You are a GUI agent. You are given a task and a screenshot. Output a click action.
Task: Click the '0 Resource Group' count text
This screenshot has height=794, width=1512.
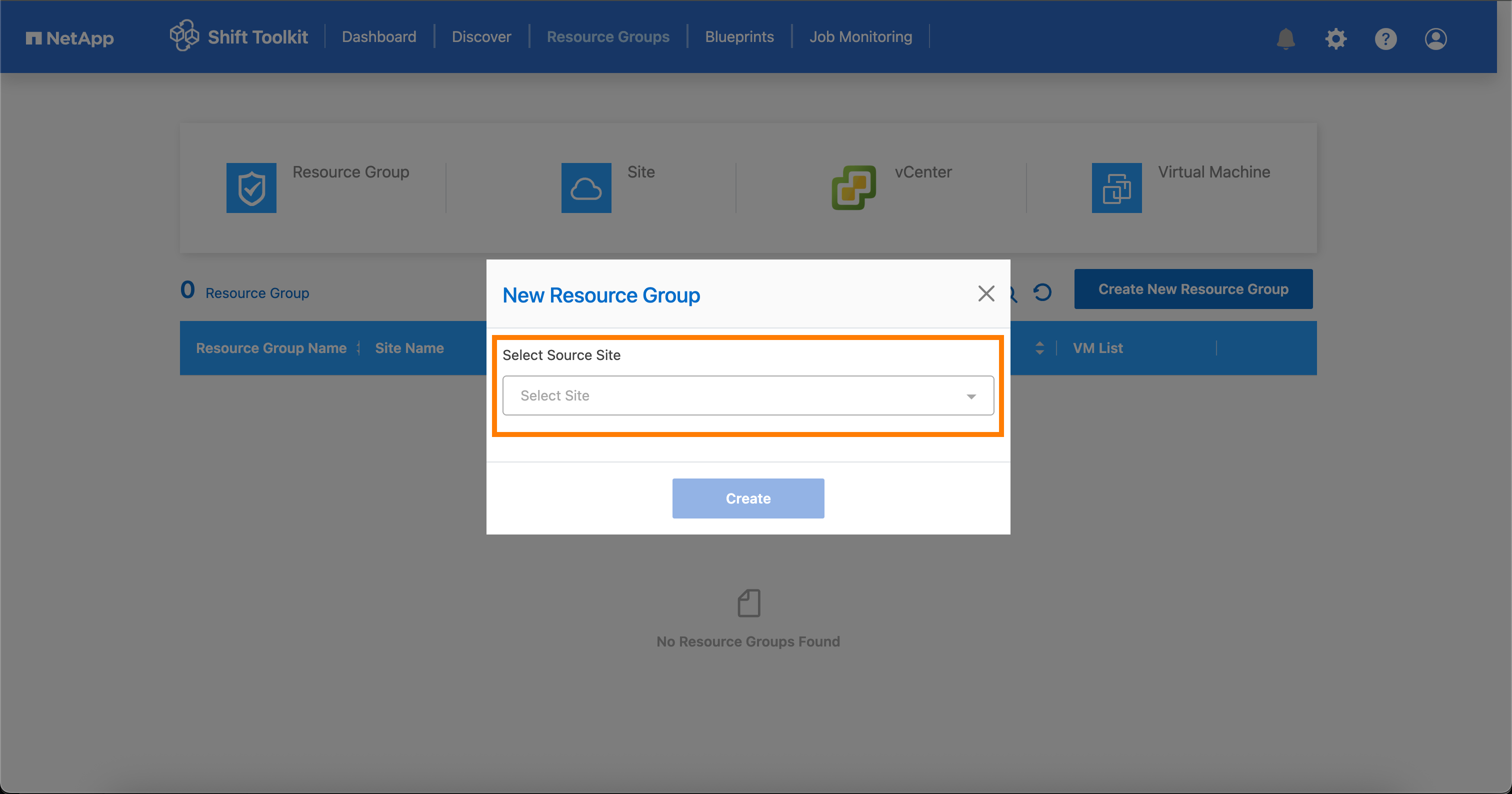(x=244, y=291)
